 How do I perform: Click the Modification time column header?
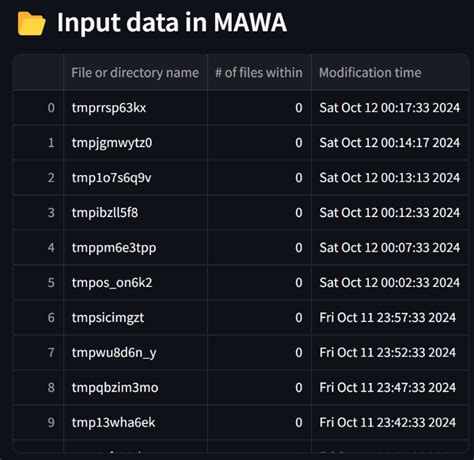pyautogui.click(x=390, y=73)
